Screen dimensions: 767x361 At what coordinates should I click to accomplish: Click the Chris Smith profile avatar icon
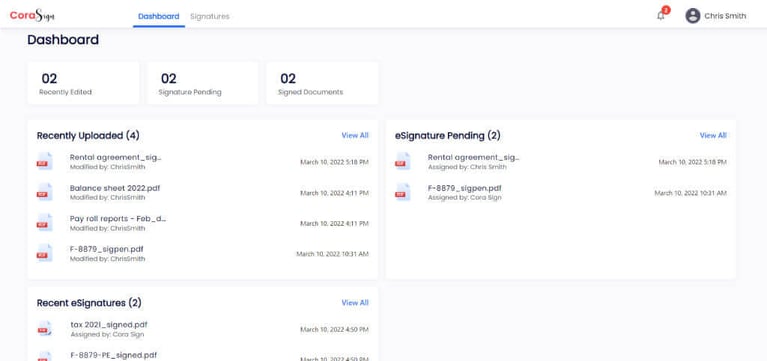pyautogui.click(x=693, y=16)
